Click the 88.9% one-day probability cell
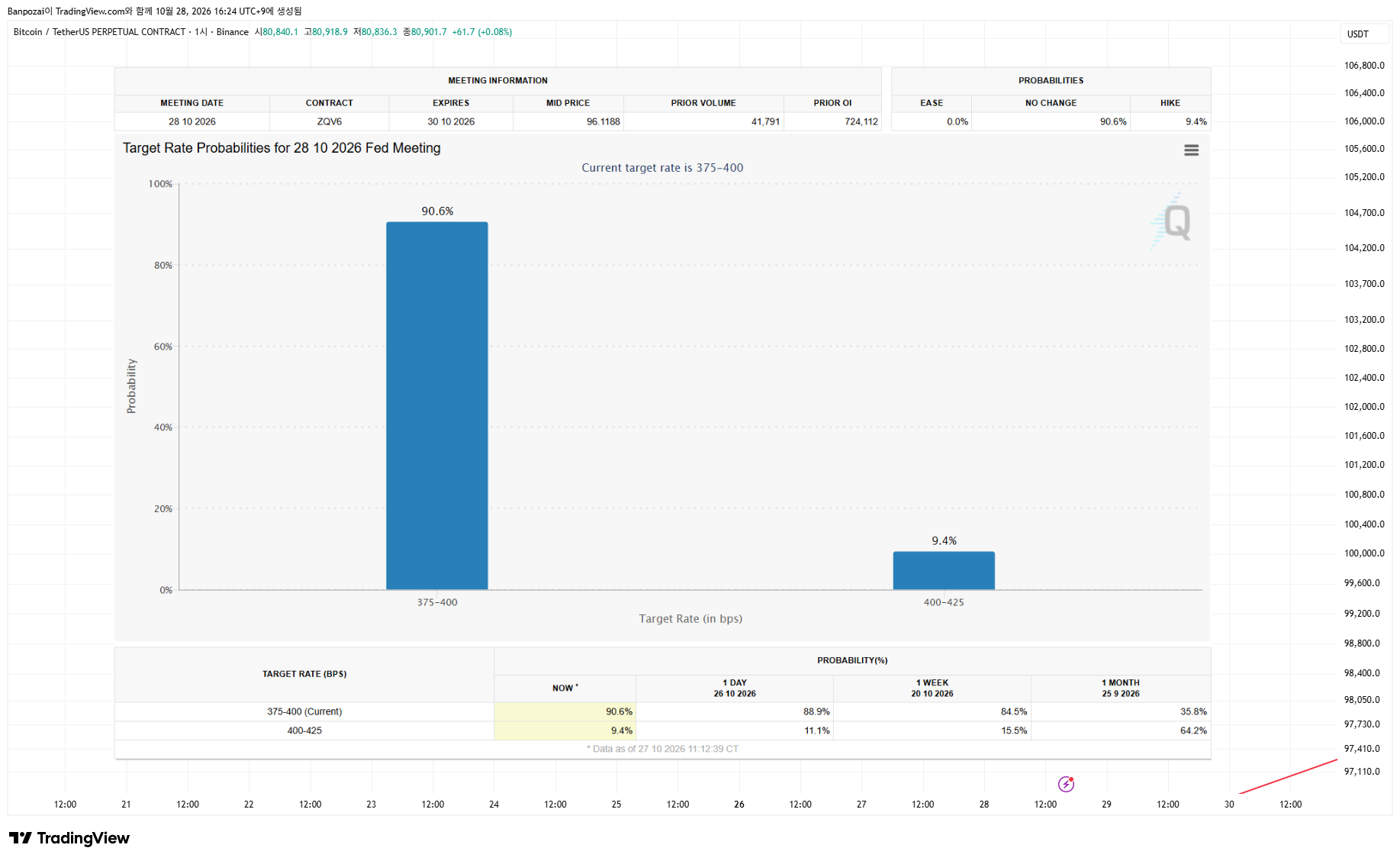This screenshot has width=1400, height=861. (x=735, y=711)
